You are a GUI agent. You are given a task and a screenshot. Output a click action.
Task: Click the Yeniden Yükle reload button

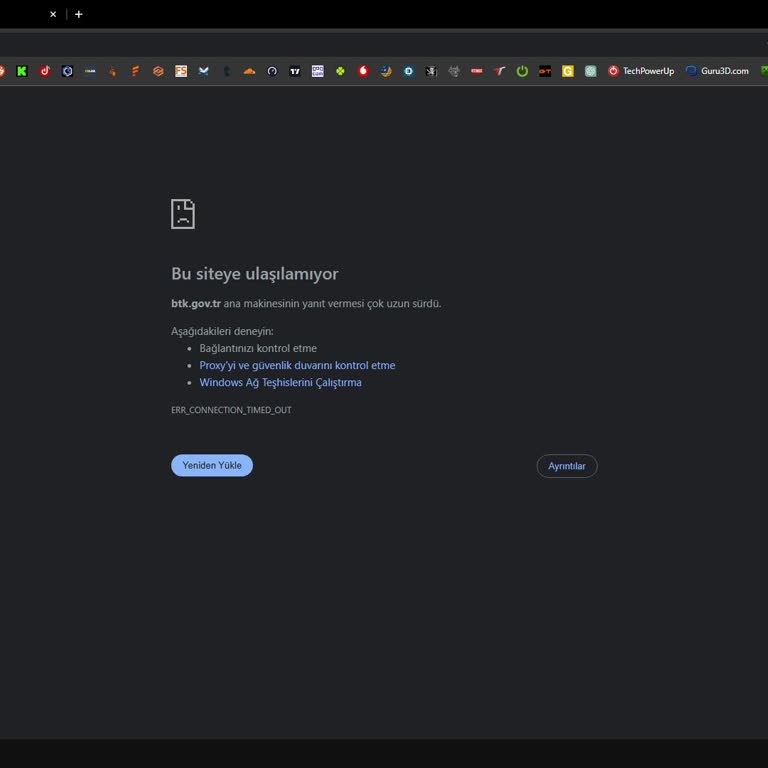click(x=212, y=465)
